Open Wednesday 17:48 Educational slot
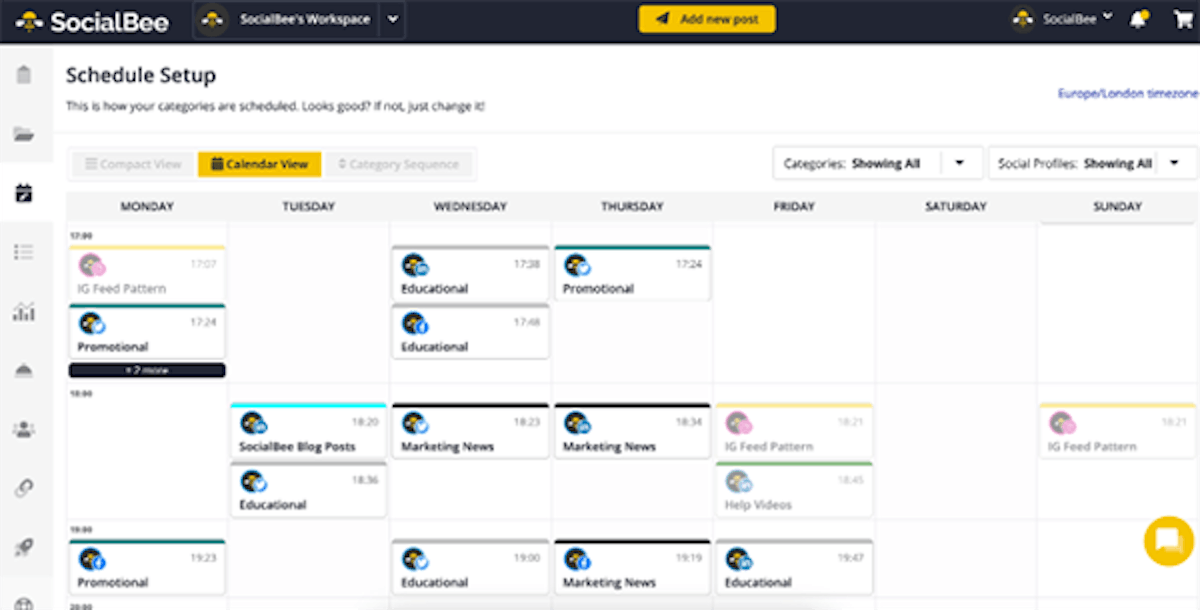The image size is (1200, 610). pyautogui.click(x=470, y=331)
